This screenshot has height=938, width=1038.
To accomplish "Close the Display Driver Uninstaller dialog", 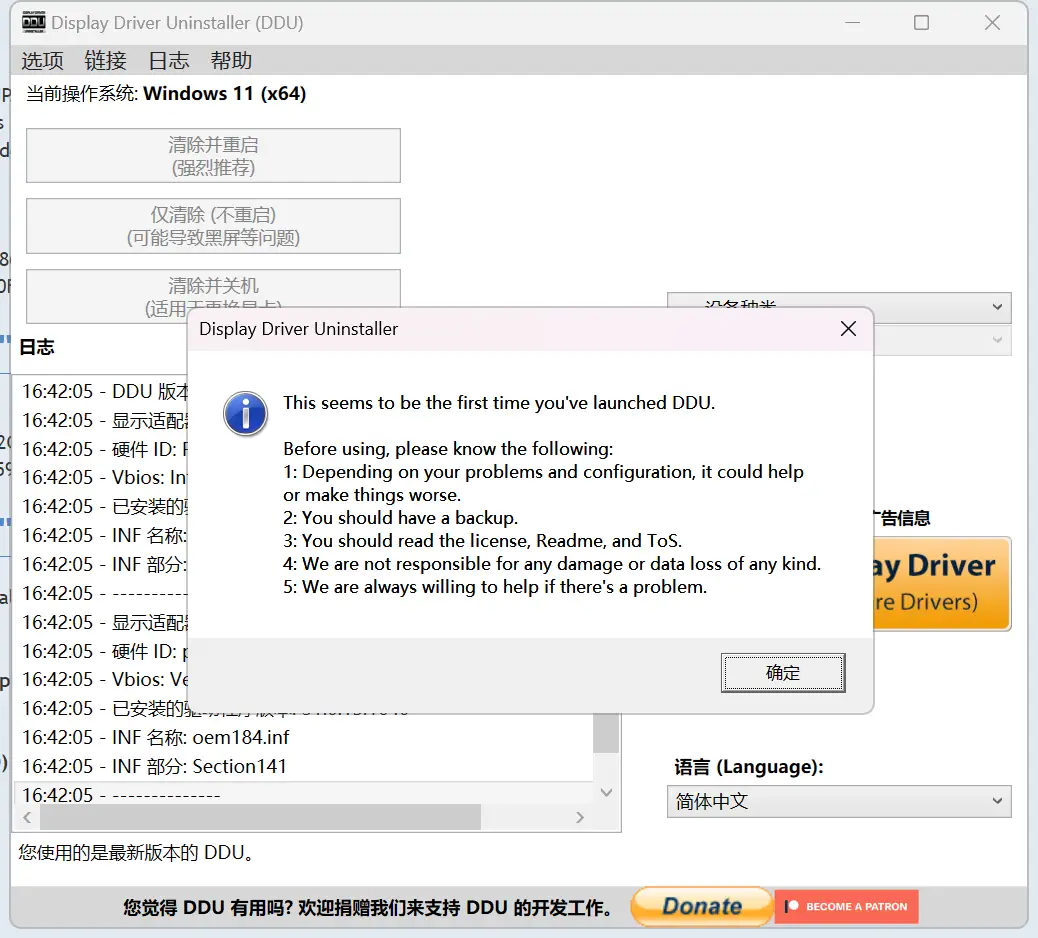I will 848,329.
